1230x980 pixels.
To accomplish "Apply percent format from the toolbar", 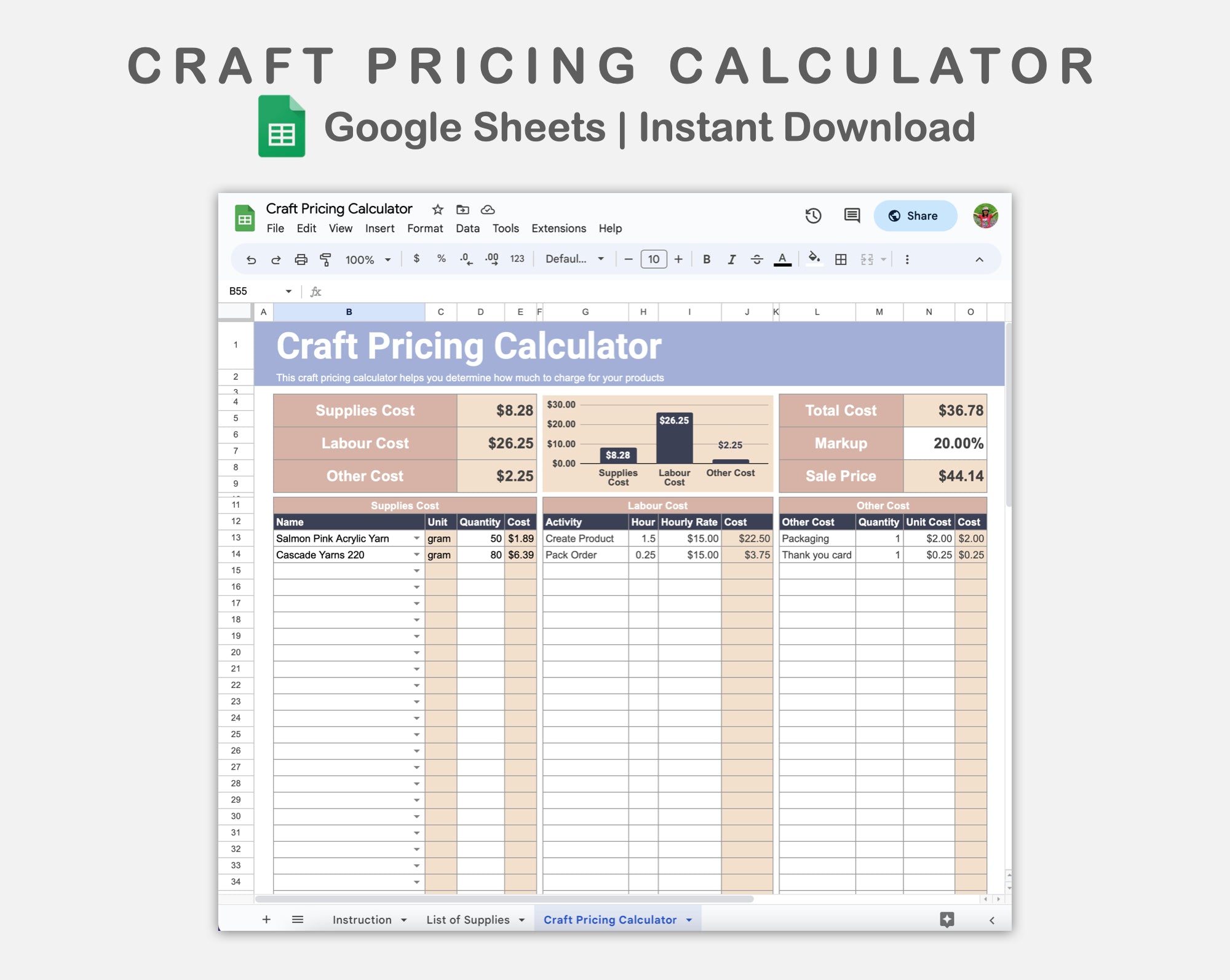I will click(x=441, y=259).
